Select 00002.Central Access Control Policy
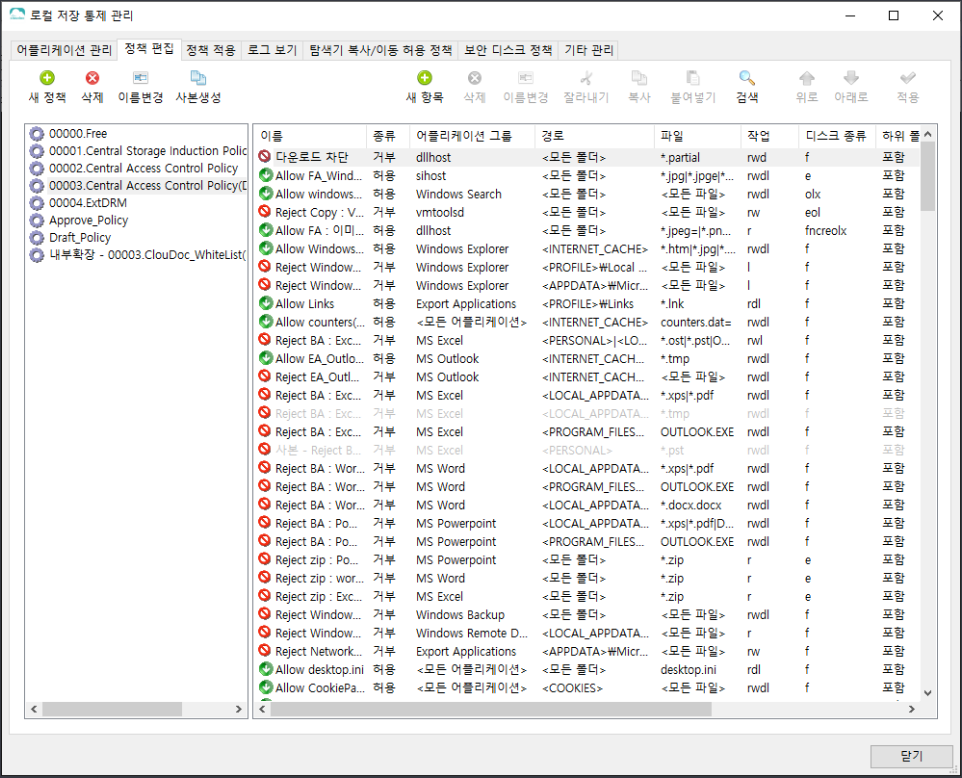Screen dimensions: 962x778 [143, 168]
